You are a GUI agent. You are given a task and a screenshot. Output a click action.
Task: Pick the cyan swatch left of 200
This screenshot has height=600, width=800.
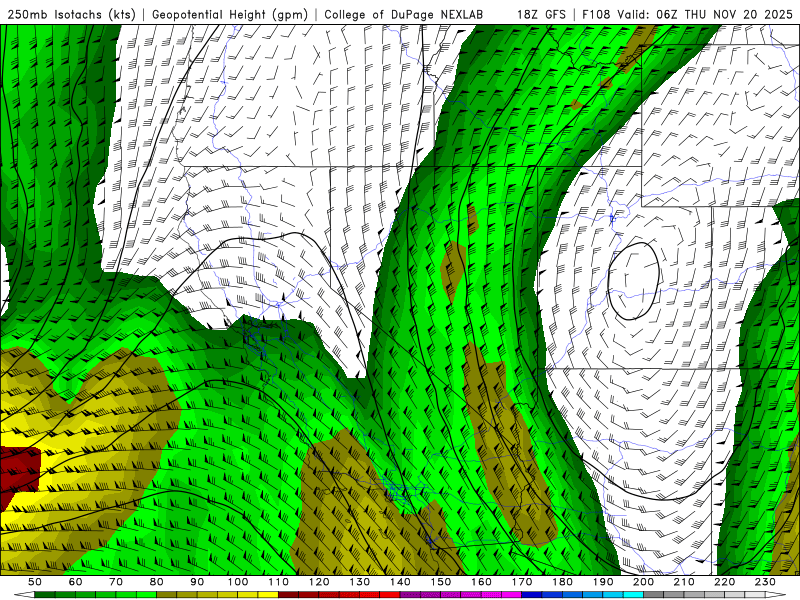pyautogui.click(x=633, y=595)
